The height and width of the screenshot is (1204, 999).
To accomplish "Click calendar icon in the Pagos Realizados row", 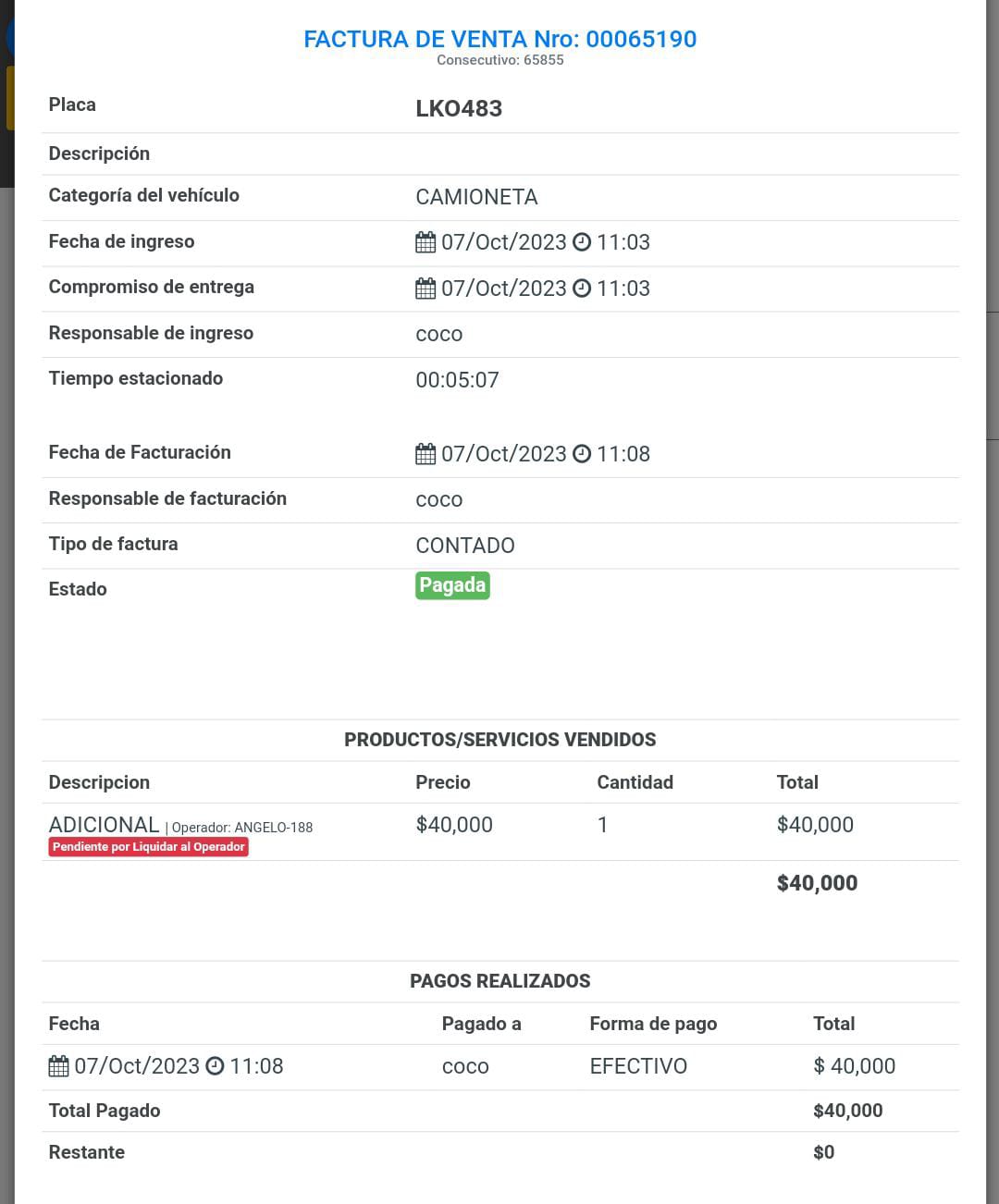I will pyautogui.click(x=58, y=1066).
